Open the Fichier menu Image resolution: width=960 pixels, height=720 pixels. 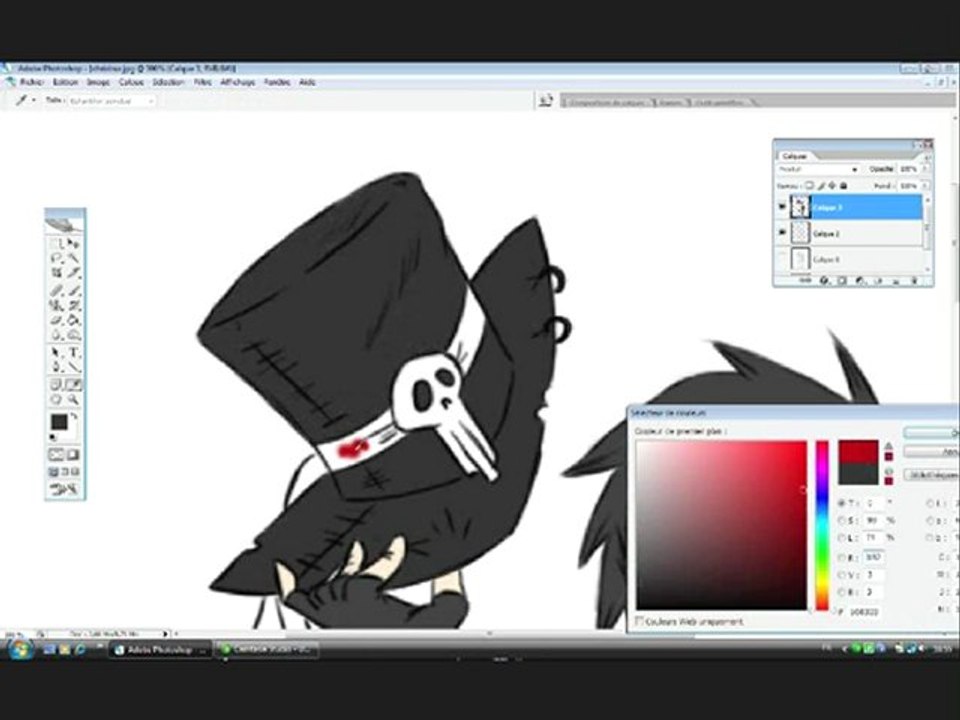pyautogui.click(x=32, y=82)
